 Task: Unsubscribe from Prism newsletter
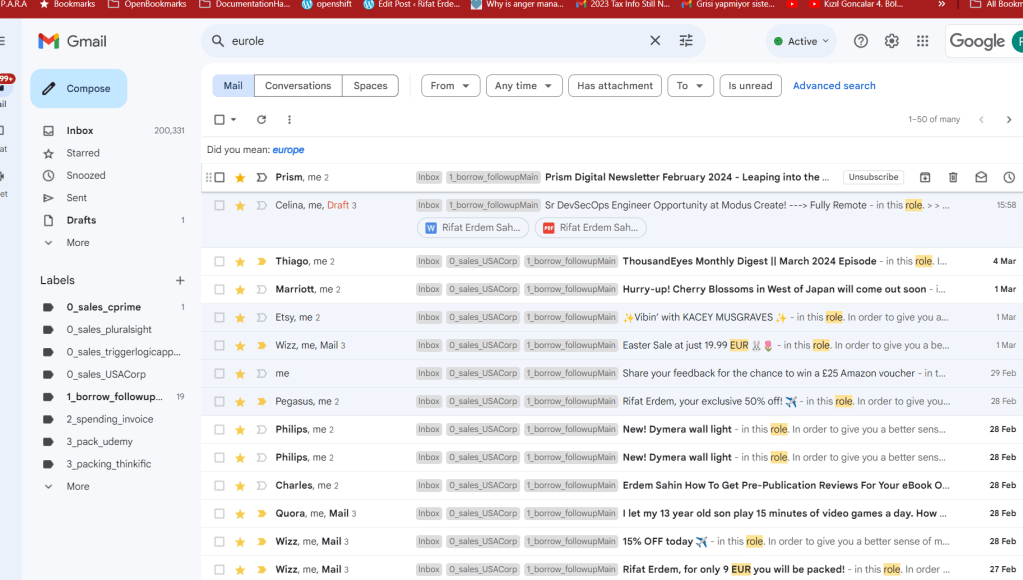pyautogui.click(x=873, y=177)
